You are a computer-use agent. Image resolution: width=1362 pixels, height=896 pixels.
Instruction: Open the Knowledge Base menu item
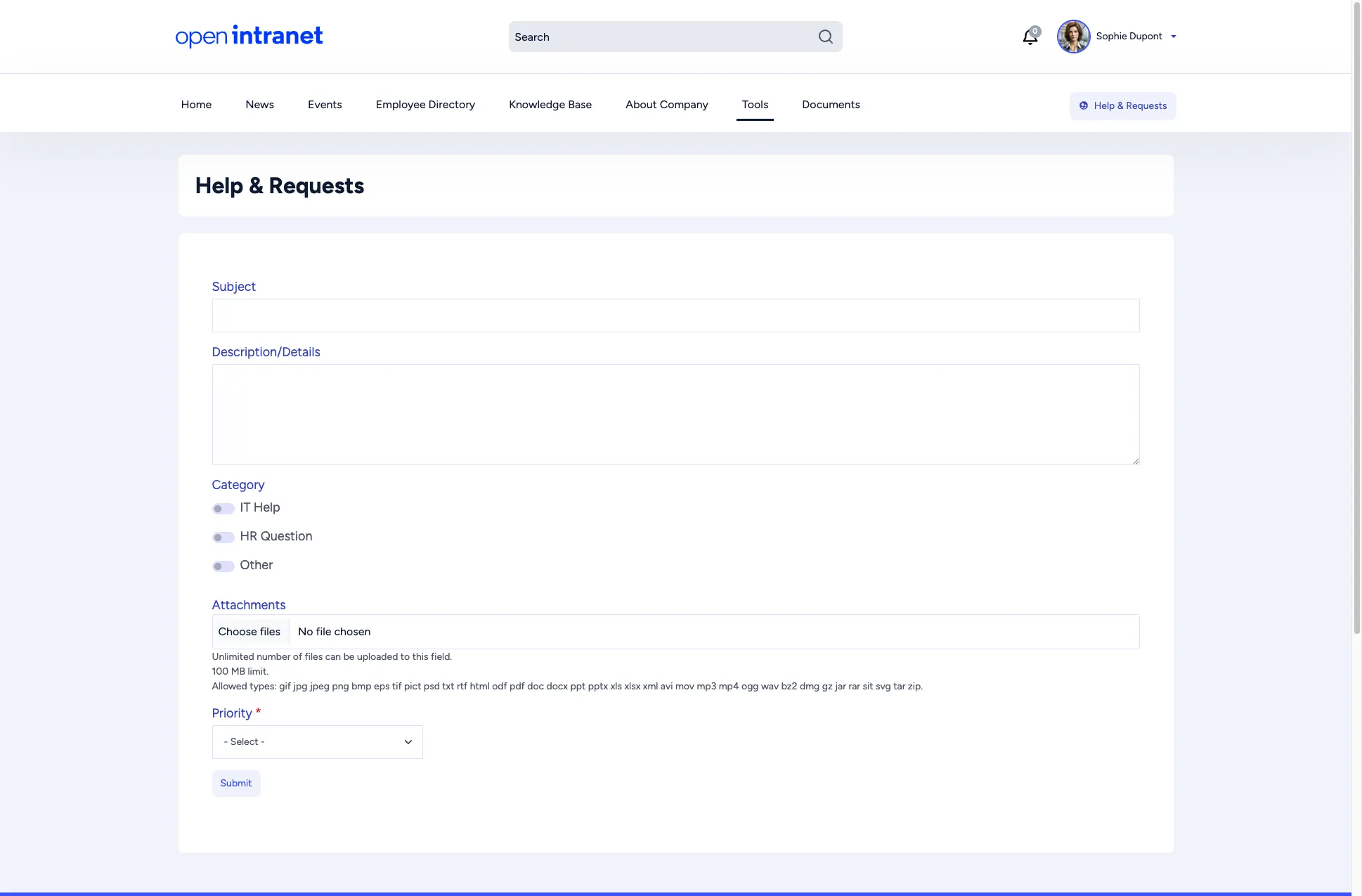point(550,105)
